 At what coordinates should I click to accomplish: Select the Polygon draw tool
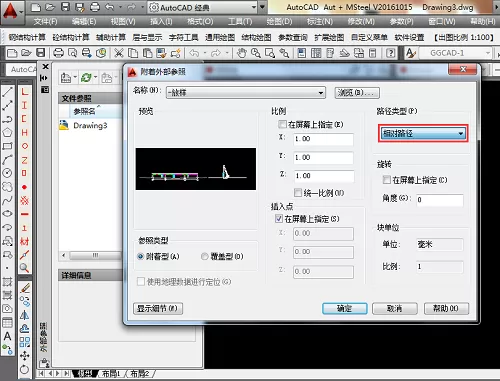tap(7, 132)
